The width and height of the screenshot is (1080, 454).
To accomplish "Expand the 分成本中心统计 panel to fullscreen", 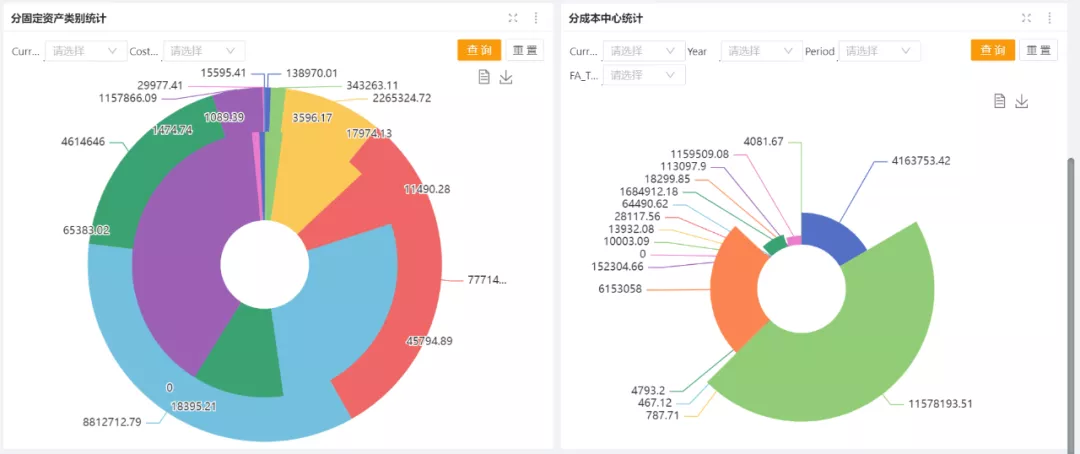I will [1026, 18].
